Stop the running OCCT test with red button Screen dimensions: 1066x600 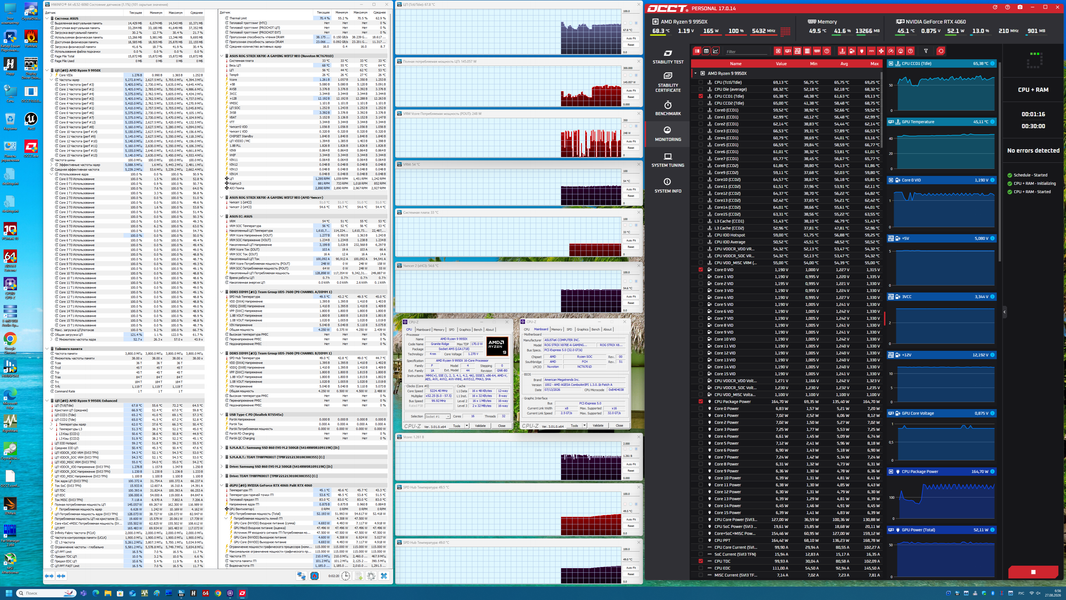click(x=1033, y=572)
